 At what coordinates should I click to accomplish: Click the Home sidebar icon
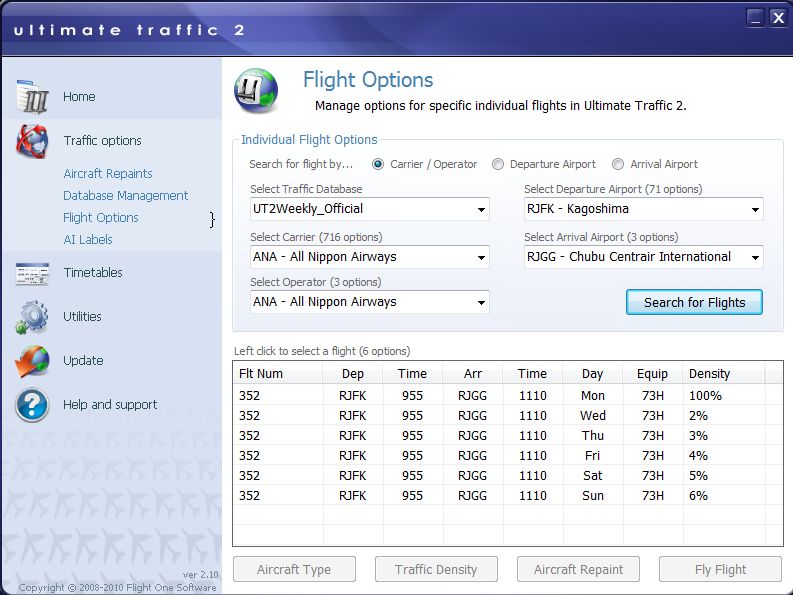32,96
